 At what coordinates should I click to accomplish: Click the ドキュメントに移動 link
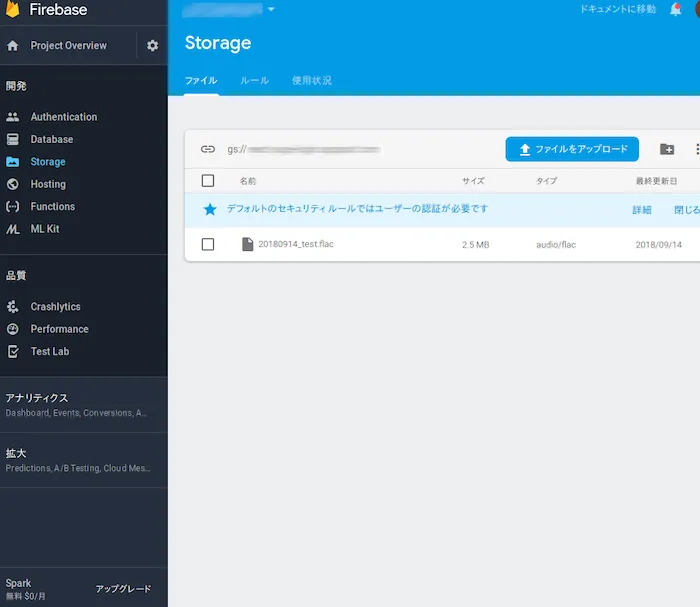tap(618, 9)
